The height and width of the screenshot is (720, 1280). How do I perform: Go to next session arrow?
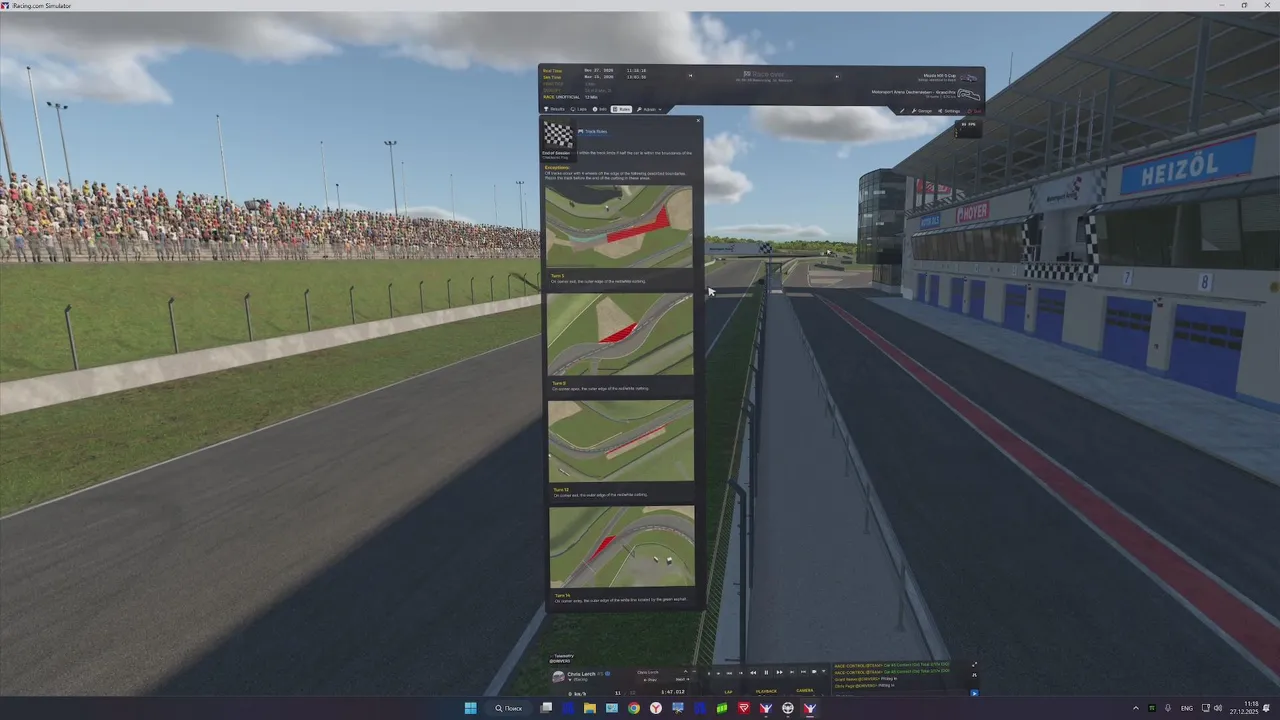[x=837, y=76]
